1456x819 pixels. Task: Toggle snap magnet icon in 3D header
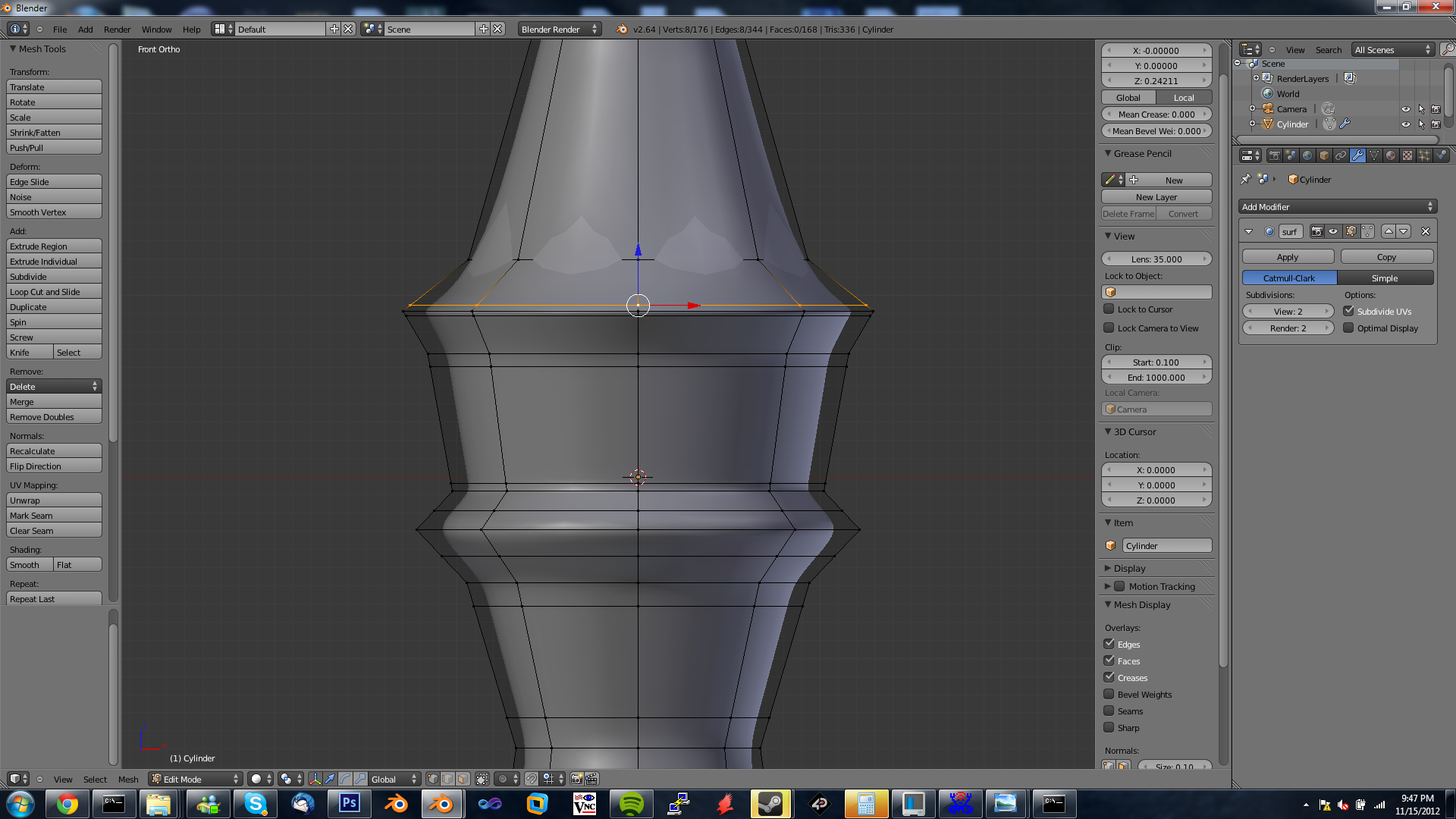pyautogui.click(x=532, y=779)
